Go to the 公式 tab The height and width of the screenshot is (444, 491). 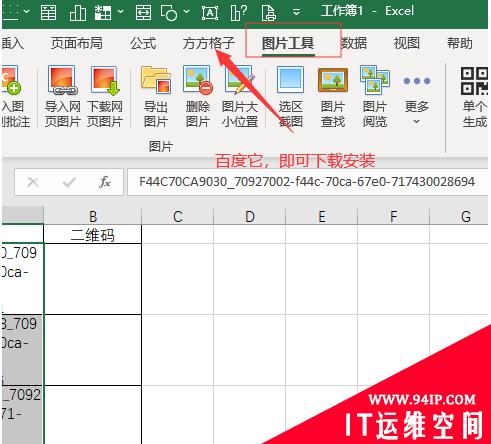coord(143,43)
